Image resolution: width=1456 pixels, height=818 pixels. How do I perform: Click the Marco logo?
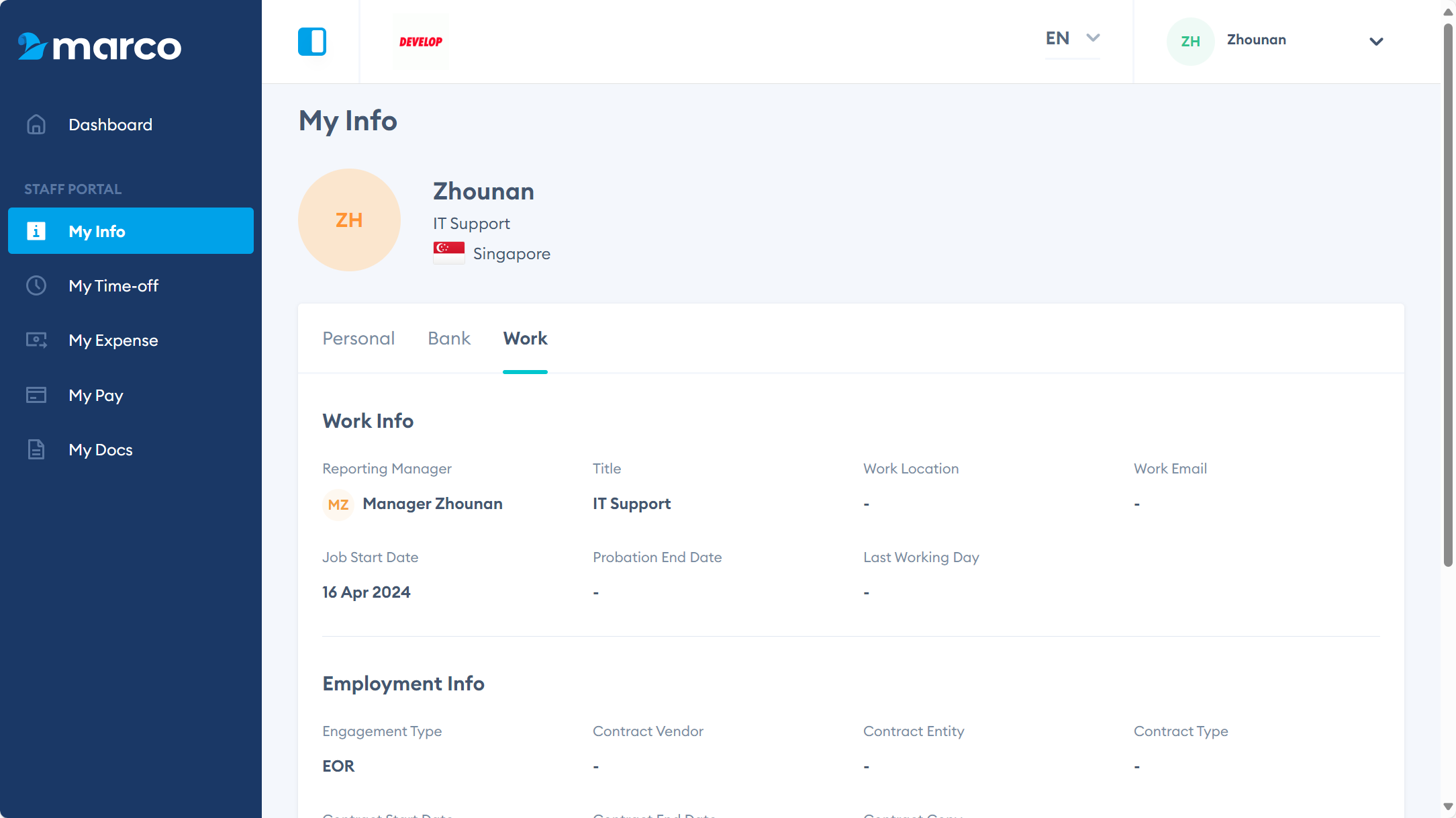[x=99, y=46]
